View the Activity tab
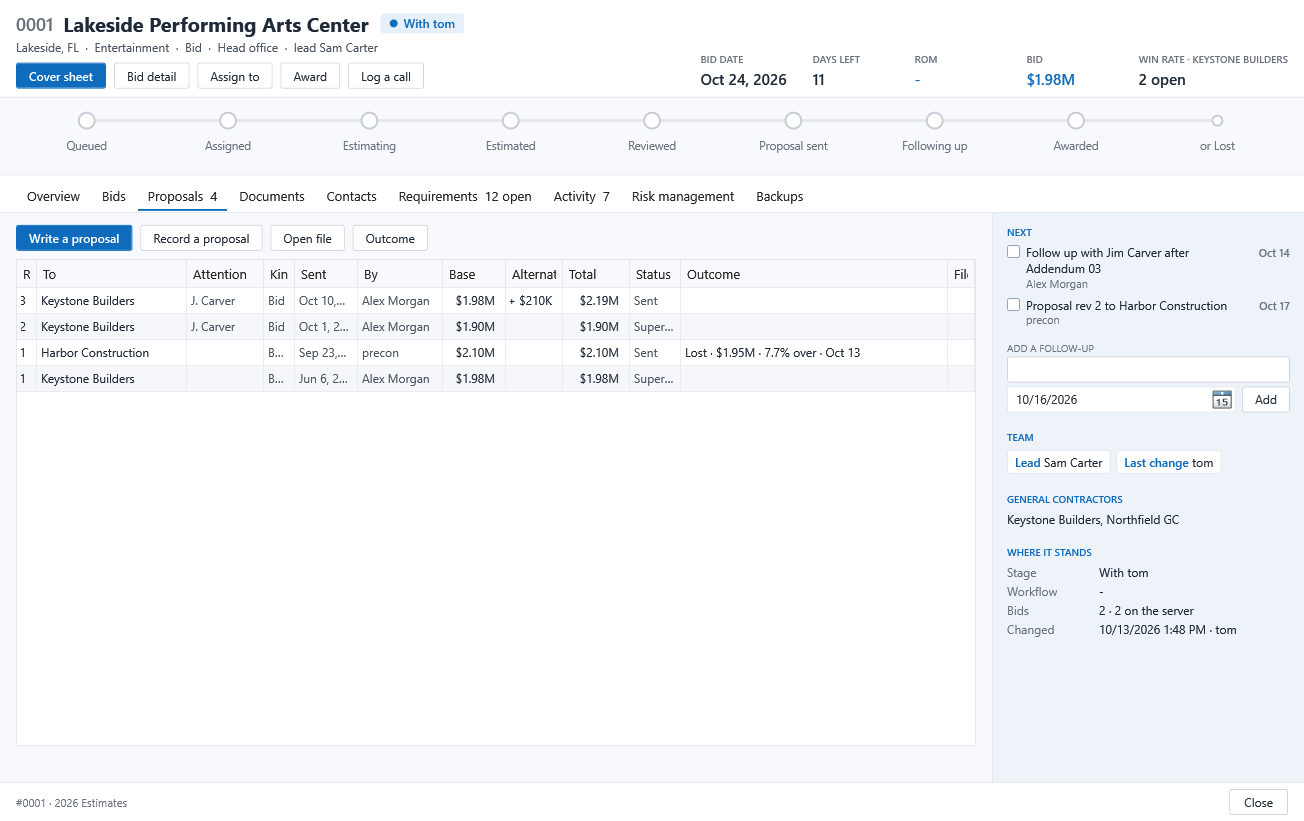This screenshot has width=1304, height=821. point(582,197)
